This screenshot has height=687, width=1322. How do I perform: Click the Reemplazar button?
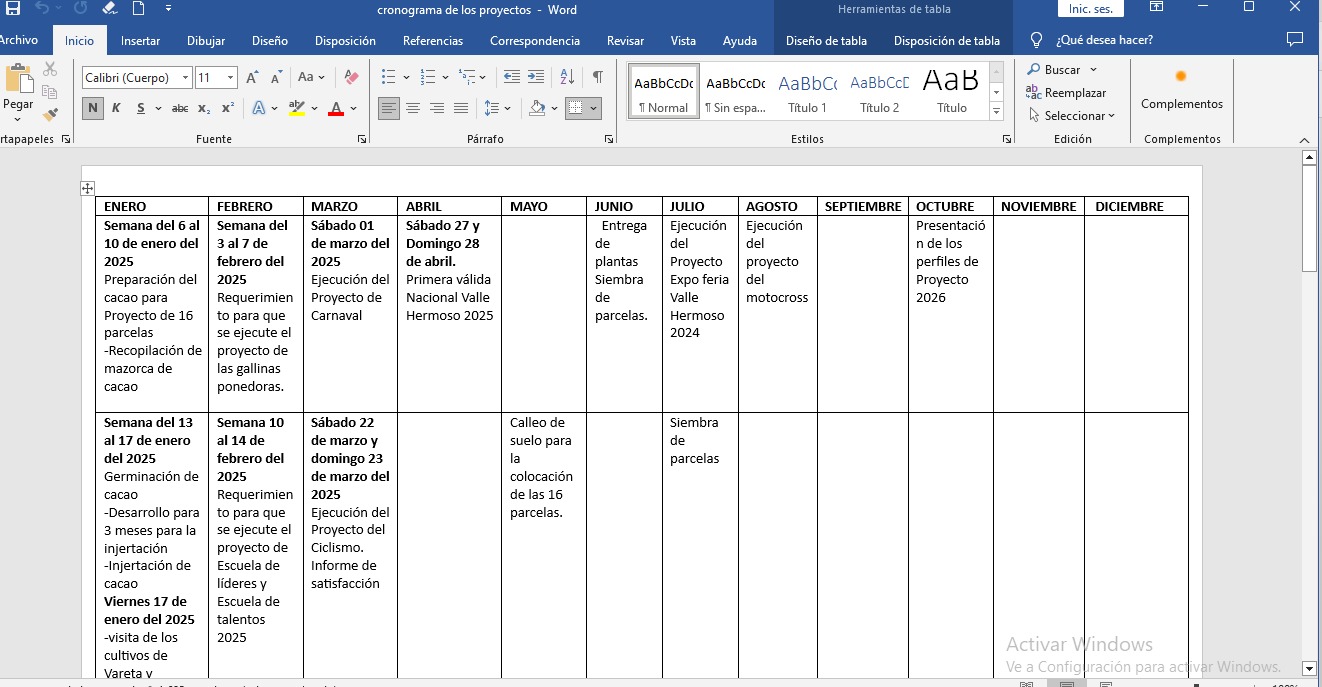click(x=1066, y=92)
